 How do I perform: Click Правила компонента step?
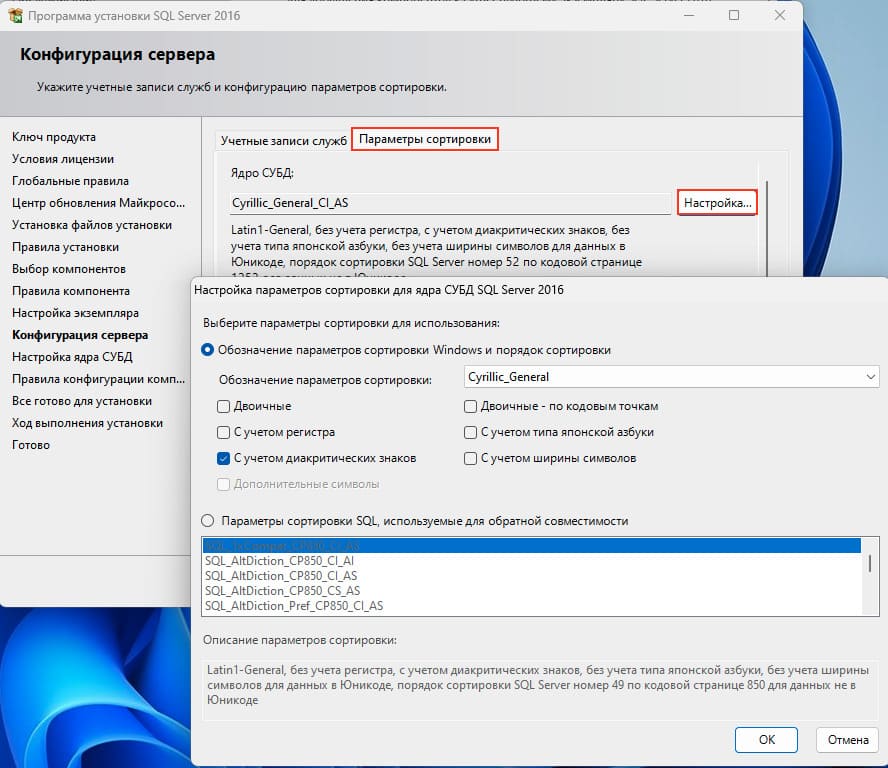[x=71, y=291]
